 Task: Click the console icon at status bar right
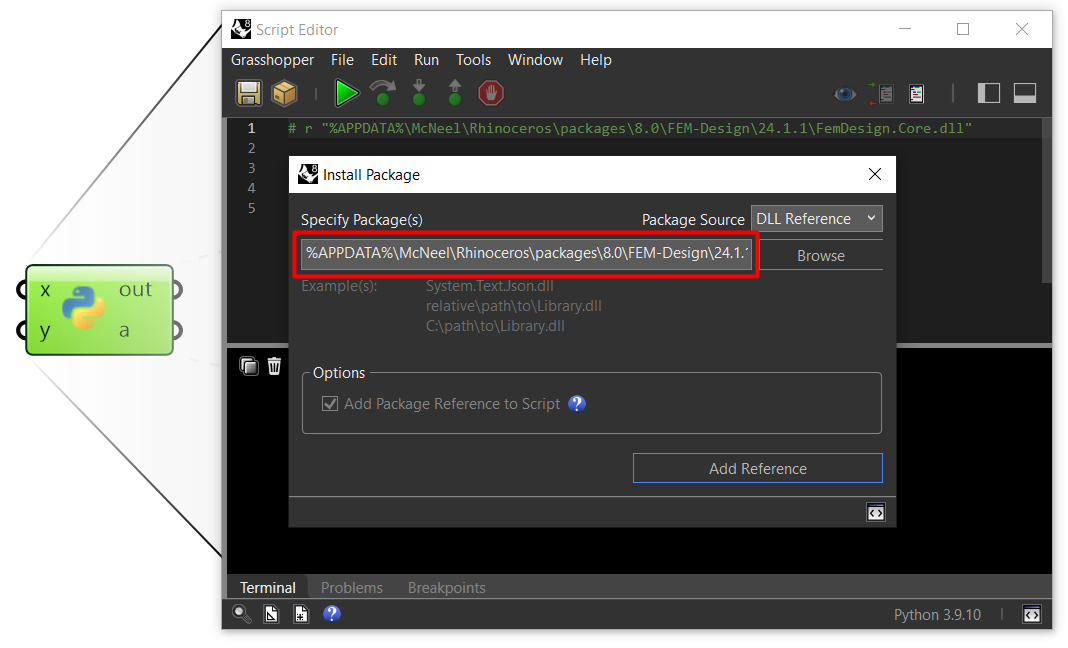tap(1032, 615)
